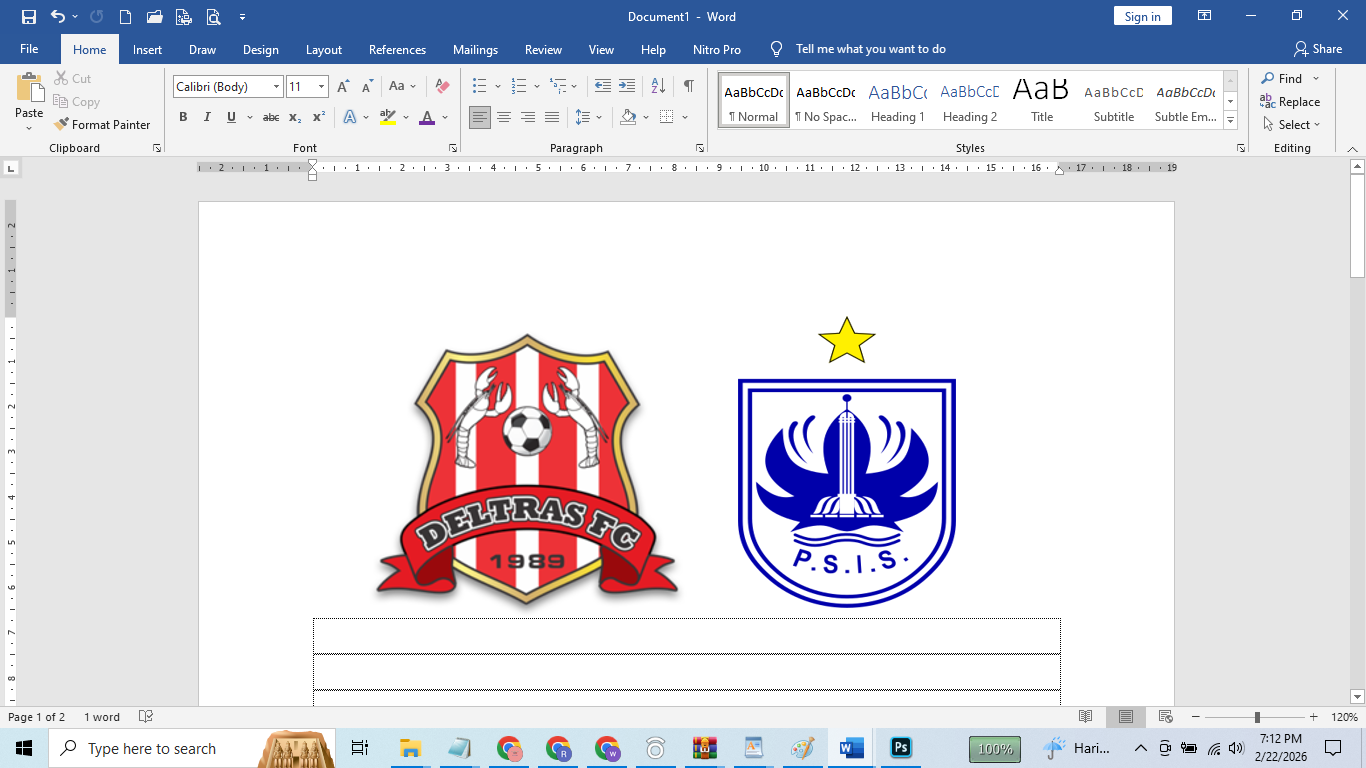Viewport: 1366px width, 768px height.
Task: Open the File tab
Action: (29, 49)
